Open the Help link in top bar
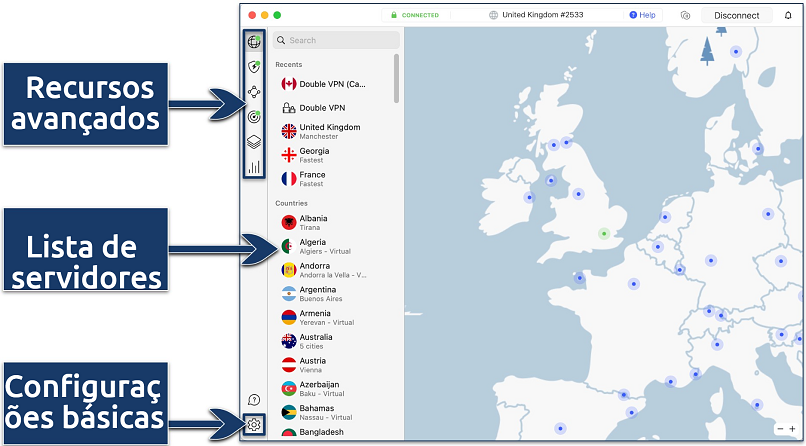The image size is (806, 446). [643, 15]
